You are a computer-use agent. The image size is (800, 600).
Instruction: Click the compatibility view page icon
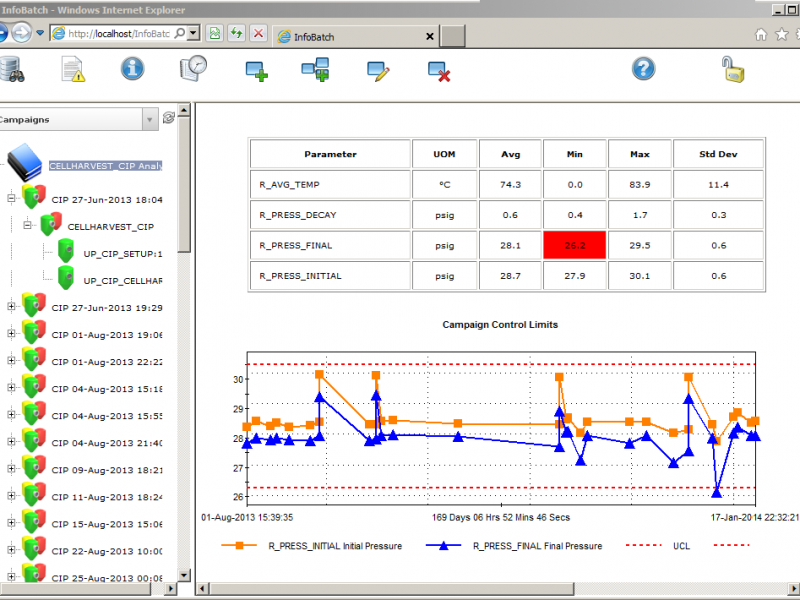point(215,34)
